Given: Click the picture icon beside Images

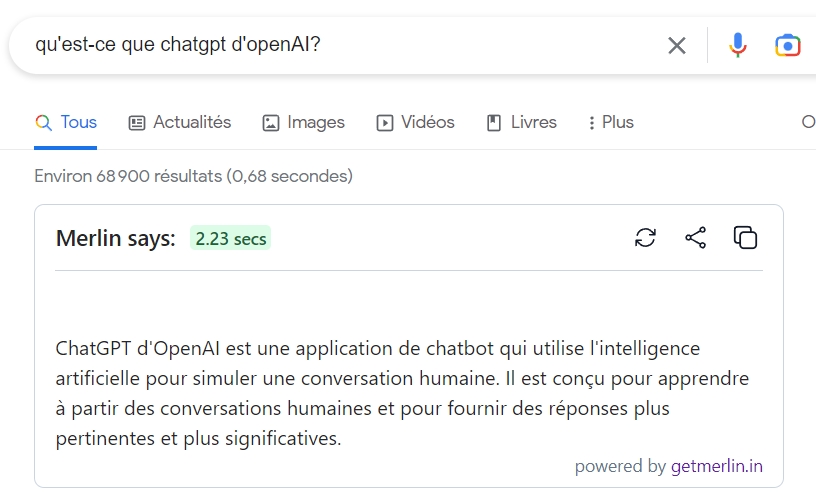Looking at the screenshot, I should [271, 123].
